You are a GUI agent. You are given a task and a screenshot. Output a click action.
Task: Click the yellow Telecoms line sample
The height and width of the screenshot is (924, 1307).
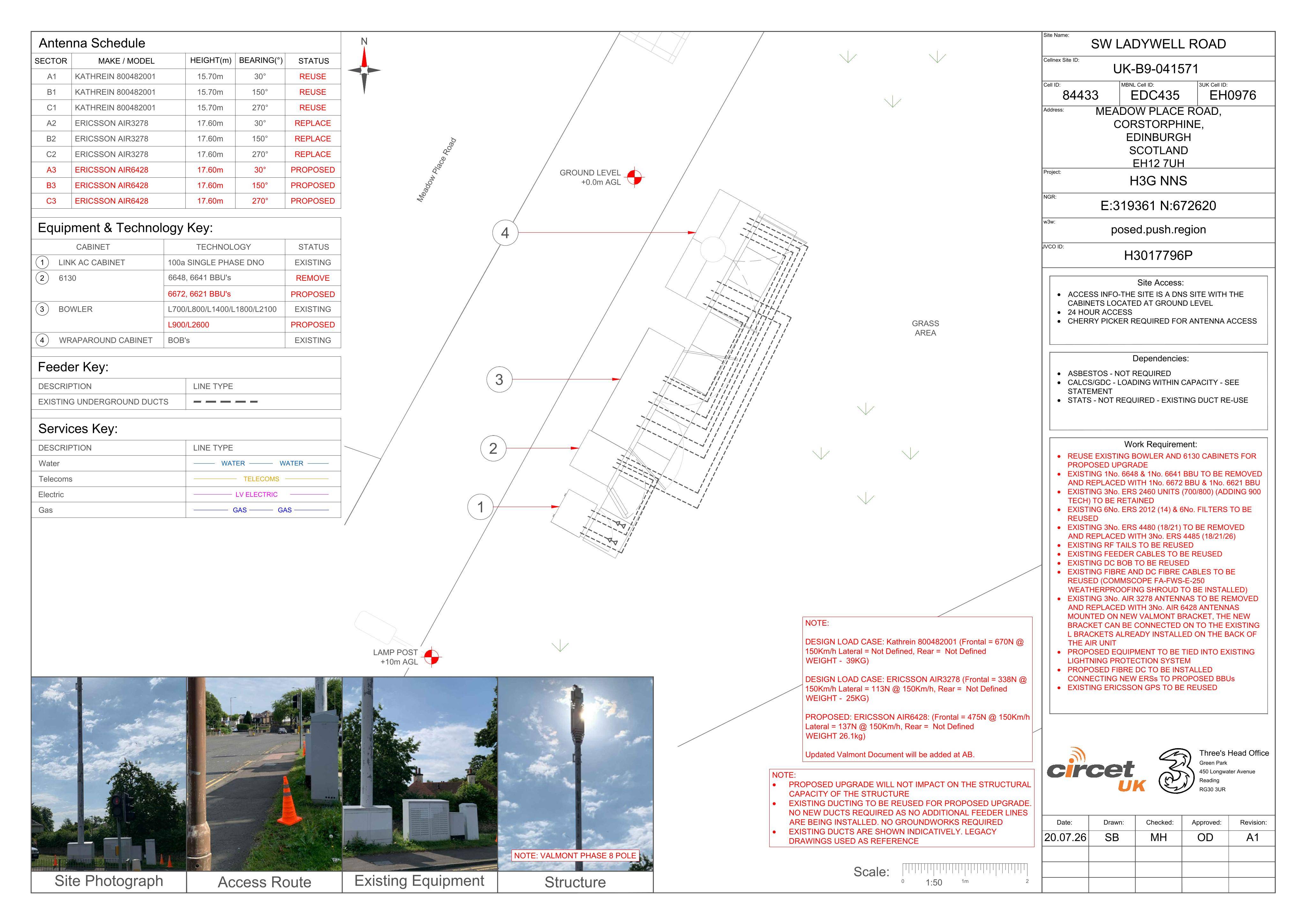point(261,479)
